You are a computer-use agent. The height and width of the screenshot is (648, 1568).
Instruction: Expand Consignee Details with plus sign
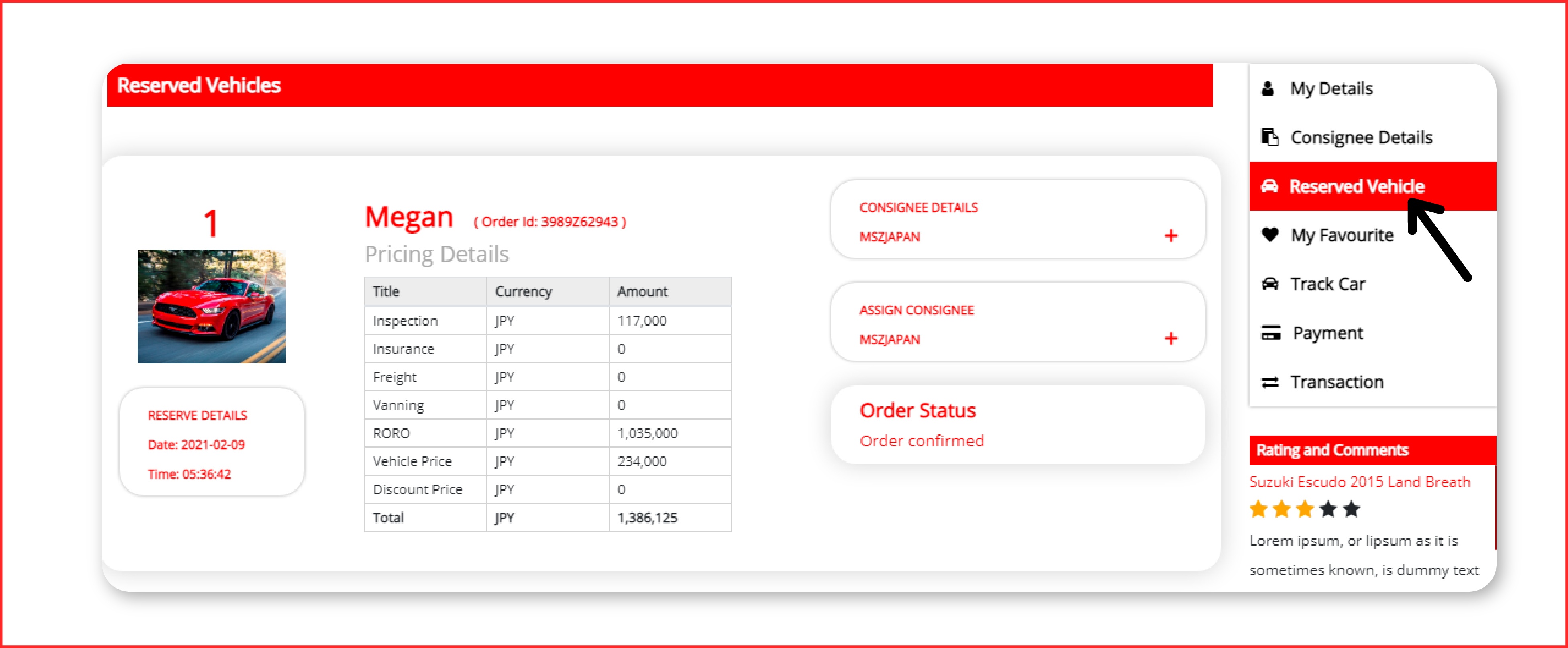(x=1170, y=236)
